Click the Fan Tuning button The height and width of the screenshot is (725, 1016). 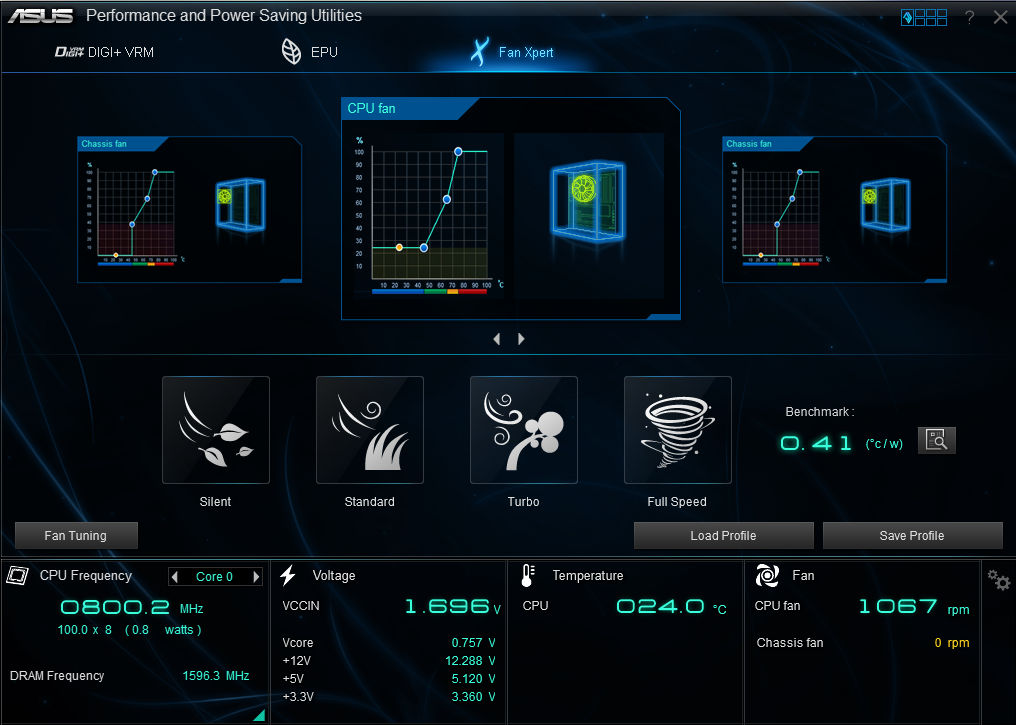pos(76,536)
